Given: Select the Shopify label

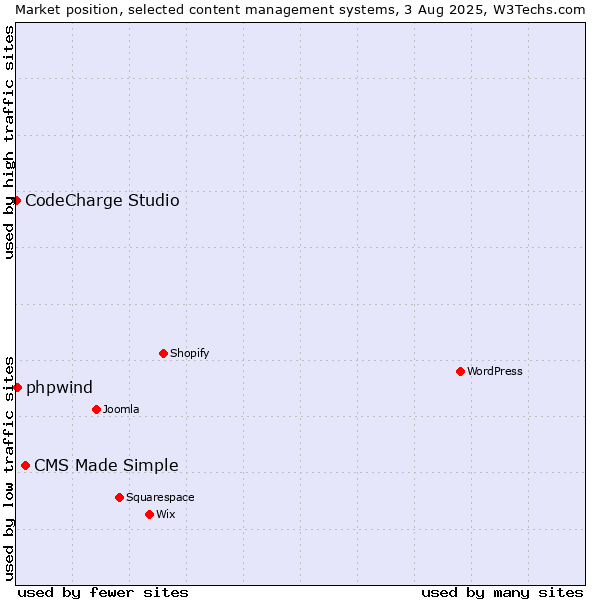Looking at the screenshot, I should point(190,354).
